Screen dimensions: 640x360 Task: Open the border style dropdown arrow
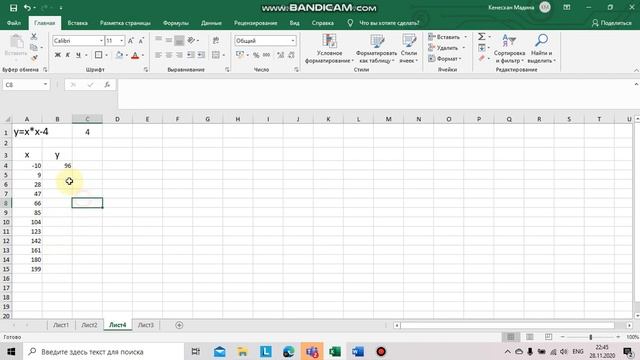tap(107, 55)
